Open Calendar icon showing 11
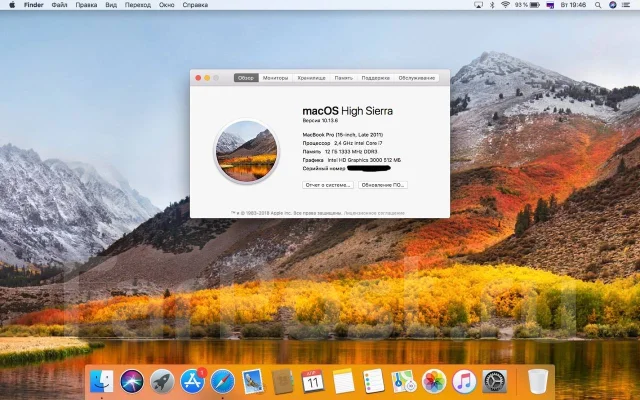 (x=313, y=381)
